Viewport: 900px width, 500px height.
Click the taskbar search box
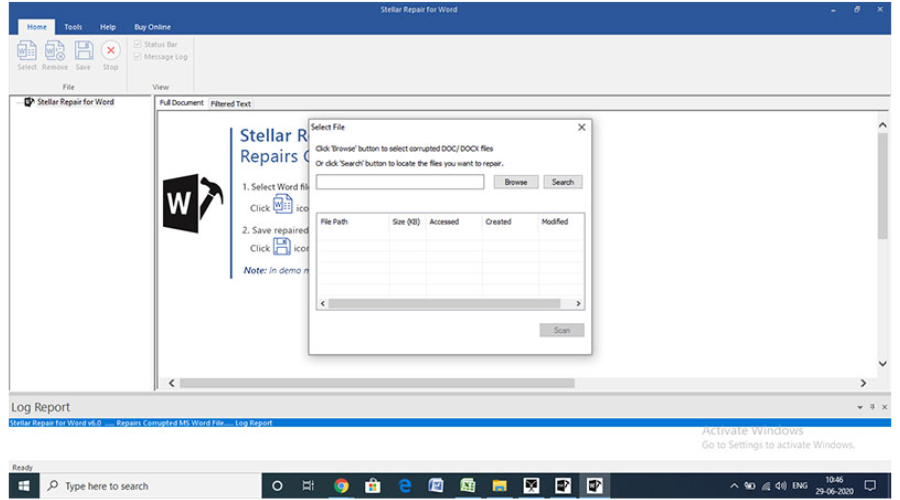coord(150,486)
